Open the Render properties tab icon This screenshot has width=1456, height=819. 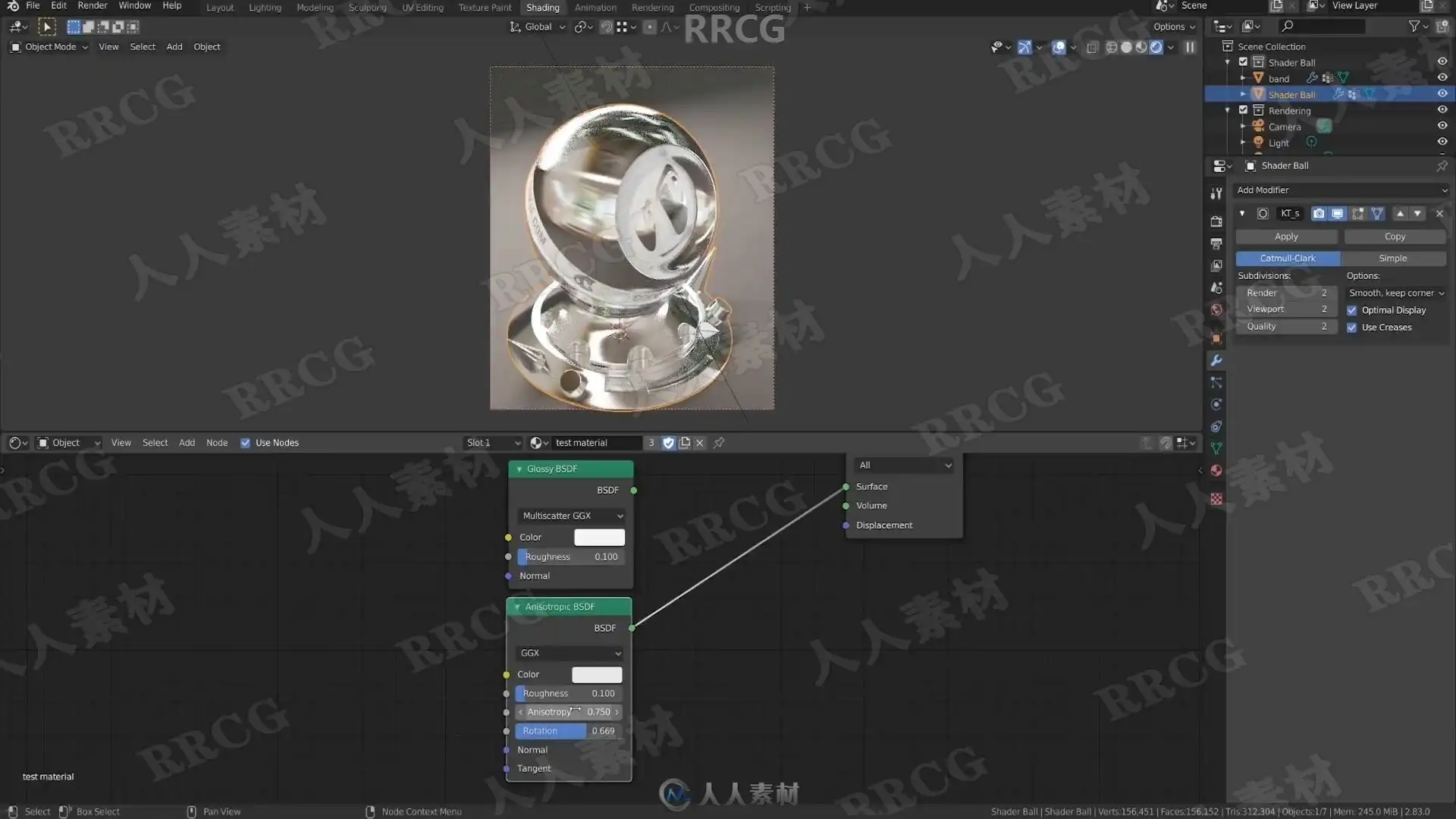pos(1216,221)
